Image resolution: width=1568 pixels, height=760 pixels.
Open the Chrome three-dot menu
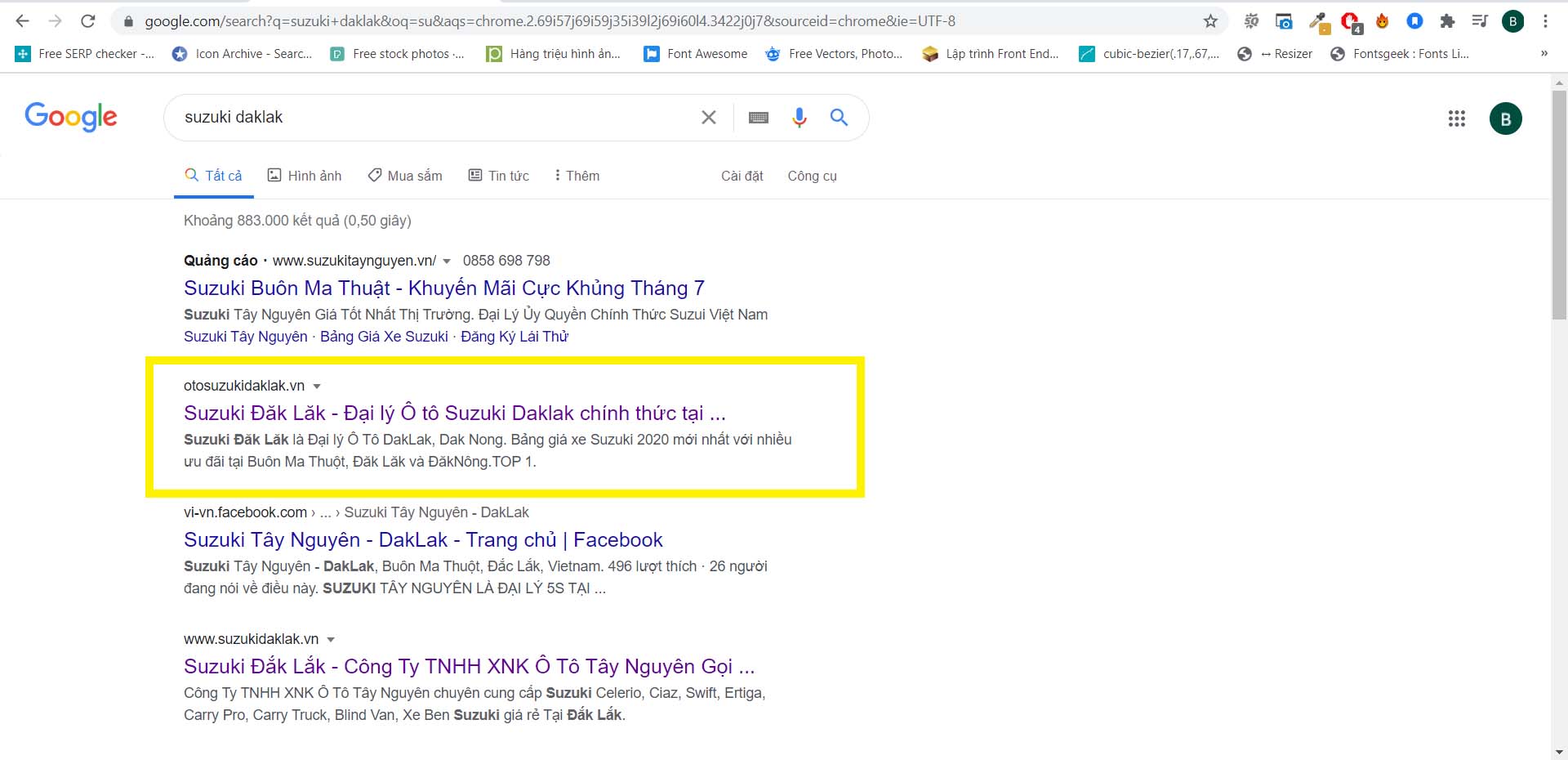click(x=1545, y=21)
